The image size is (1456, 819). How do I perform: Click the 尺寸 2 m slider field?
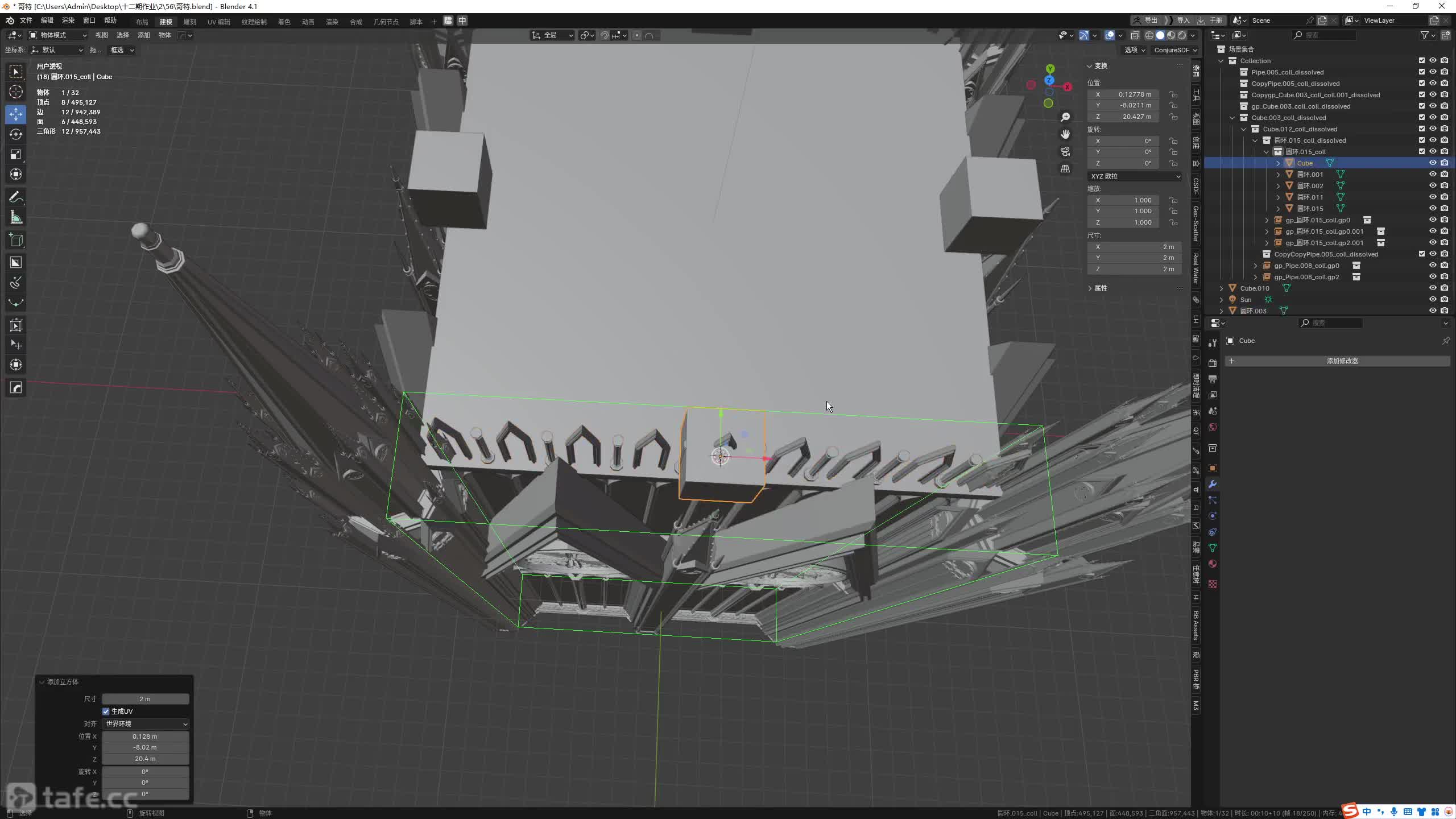pos(145,699)
